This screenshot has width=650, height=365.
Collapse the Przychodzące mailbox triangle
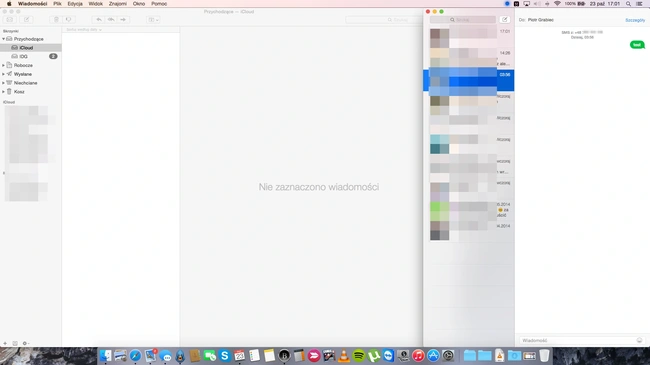pos(3,39)
